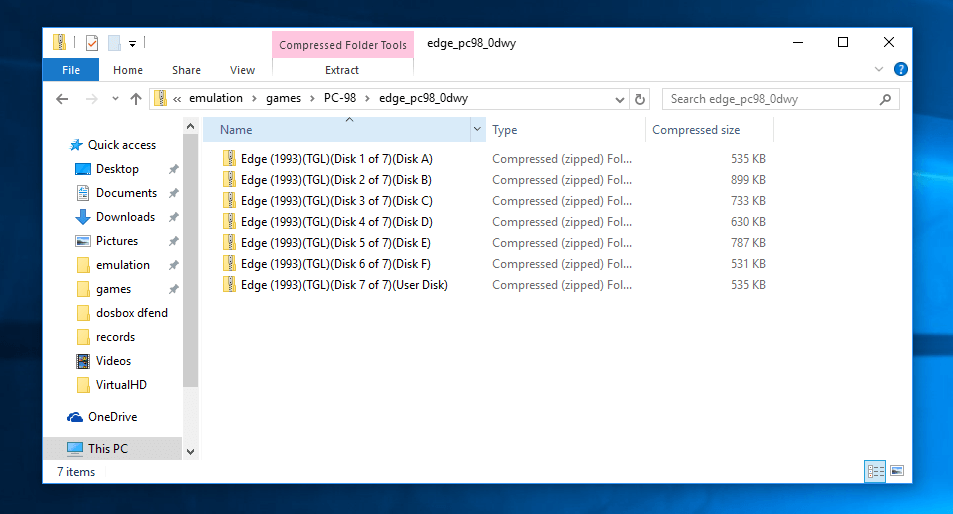Open the recent locations dropdown
The height and width of the screenshot is (514, 953).
[115, 99]
